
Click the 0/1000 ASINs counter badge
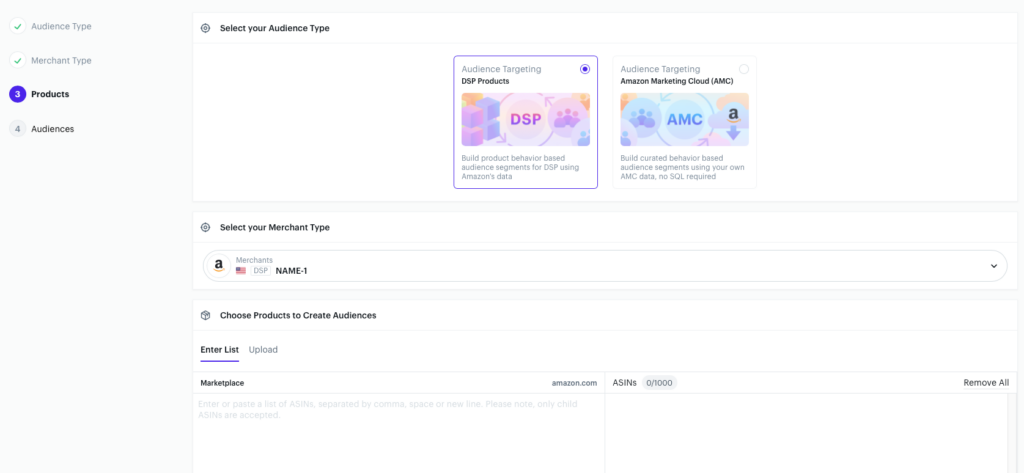coord(659,383)
